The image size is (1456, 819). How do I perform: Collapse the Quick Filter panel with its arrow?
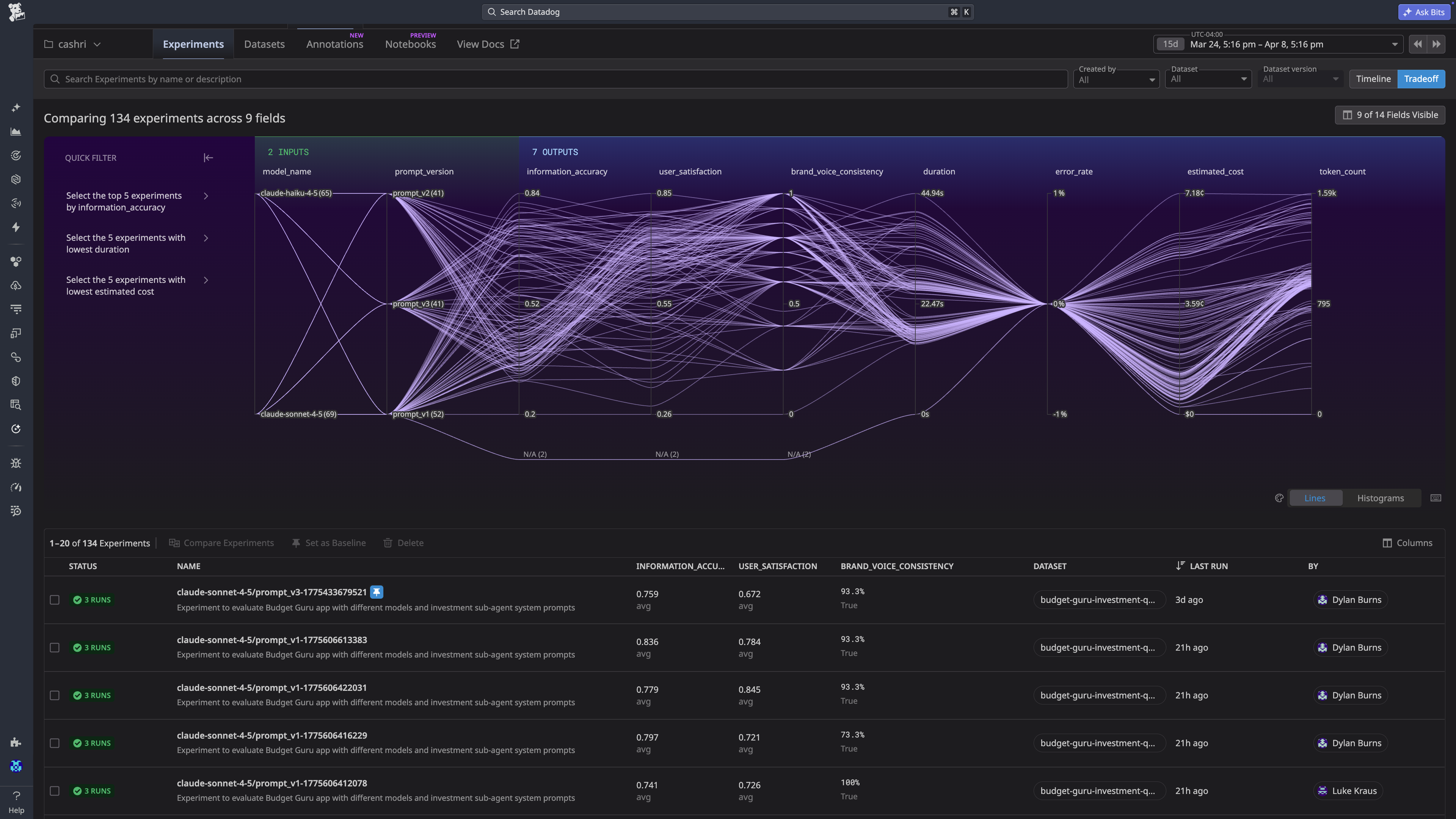tap(208, 158)
